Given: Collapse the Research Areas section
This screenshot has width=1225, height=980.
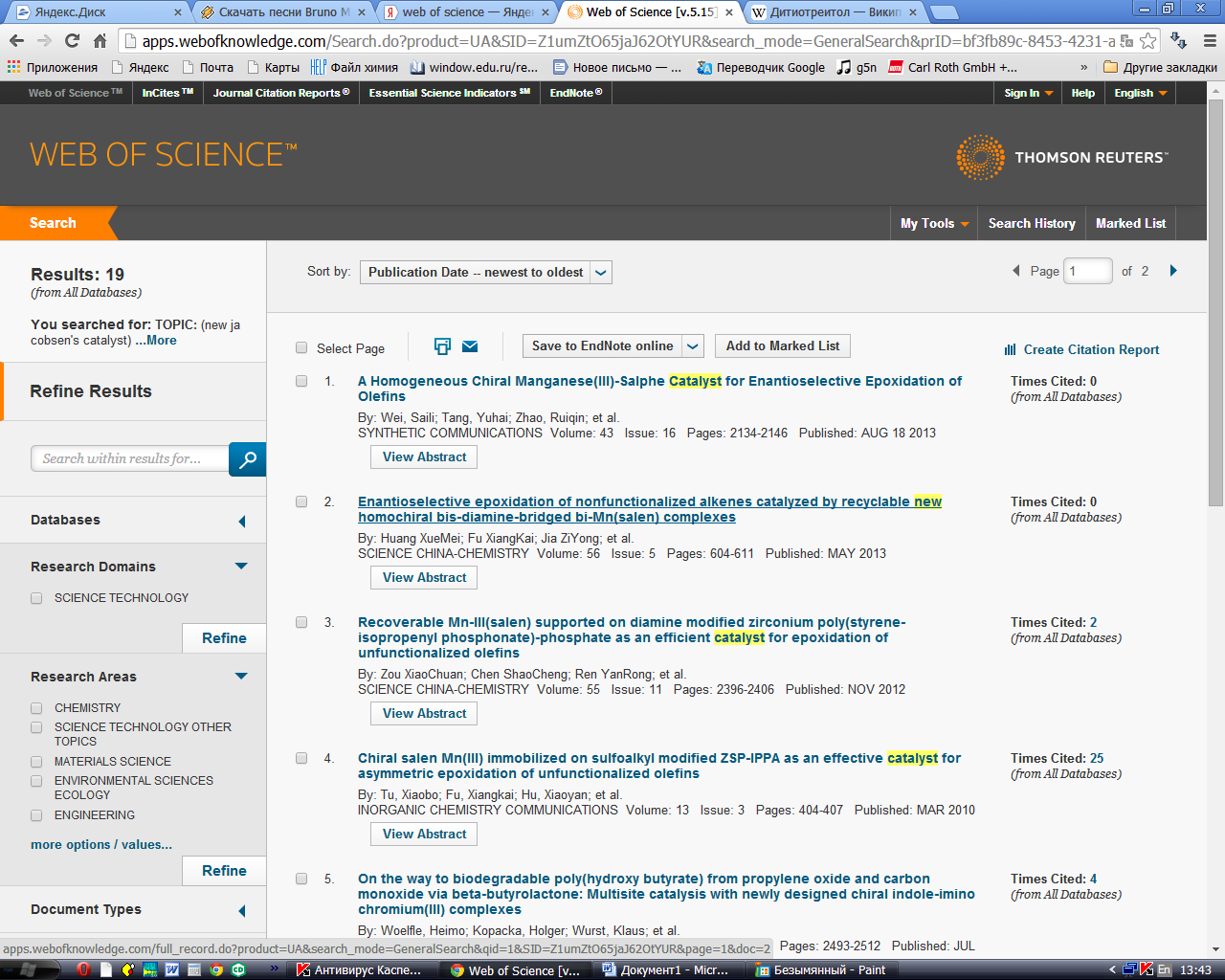Looking at the screenshot, I should [241, 676].
